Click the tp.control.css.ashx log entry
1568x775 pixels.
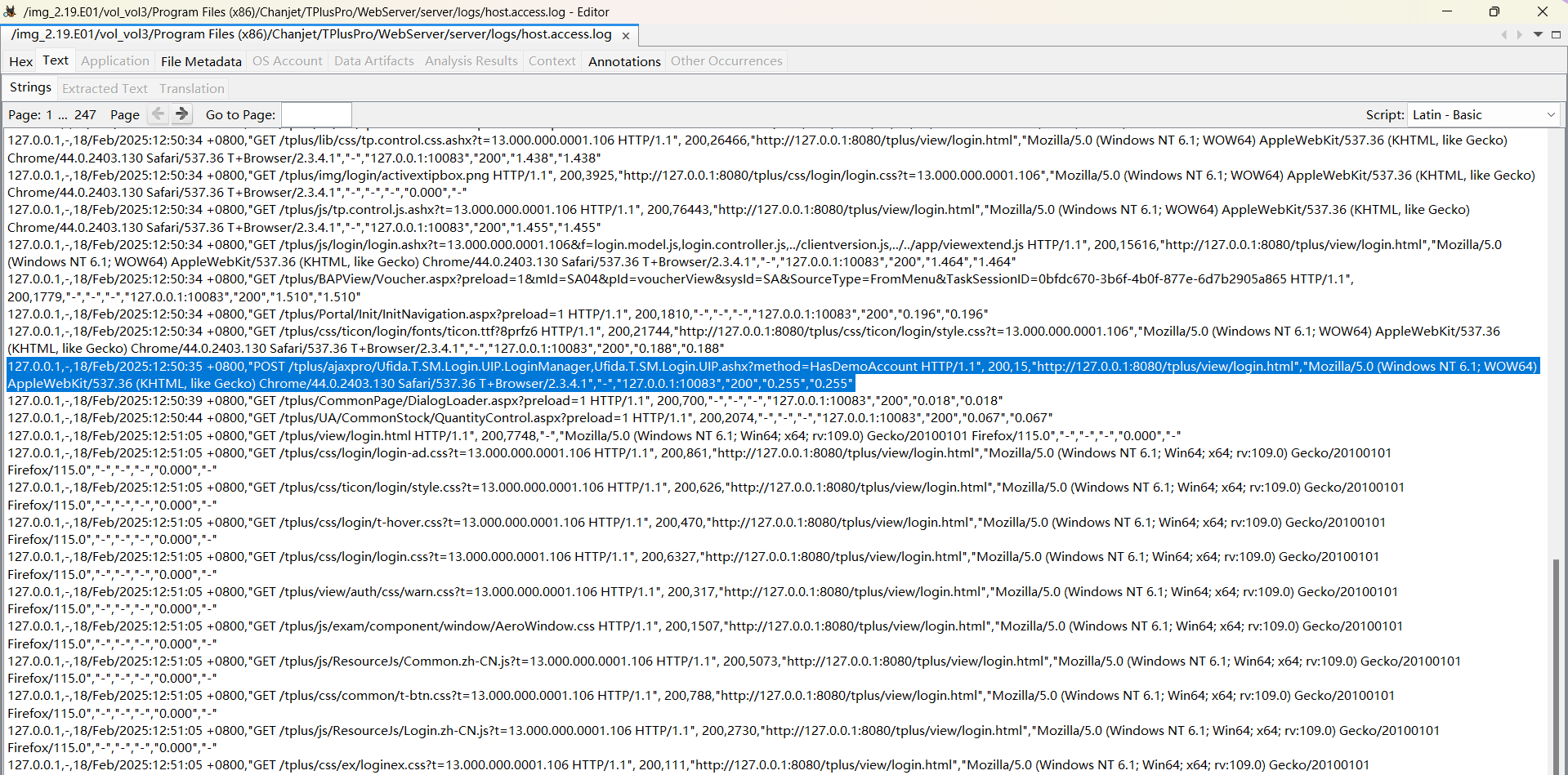click(757, 149)
